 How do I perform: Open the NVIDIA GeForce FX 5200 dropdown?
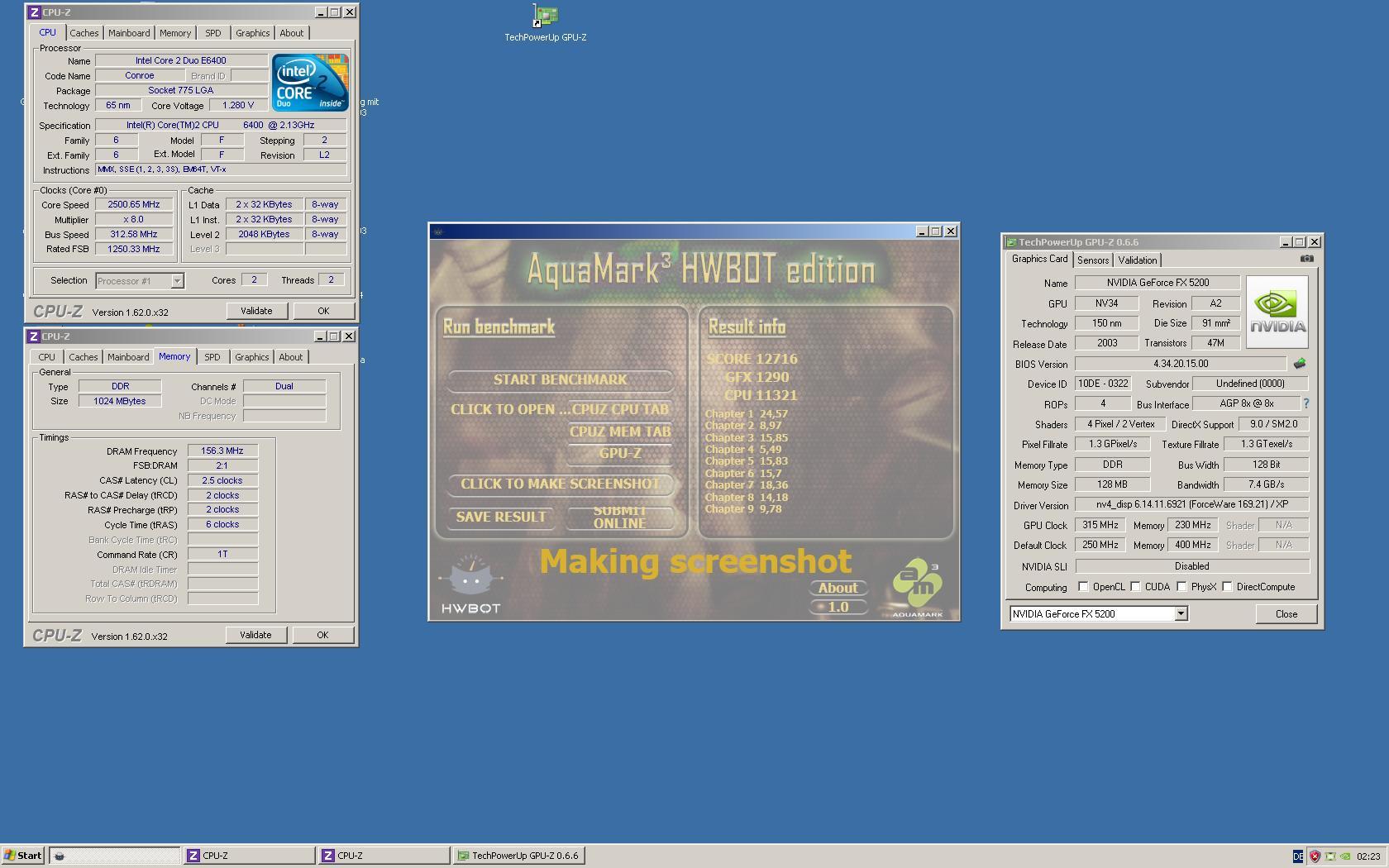tap(1181, 613)
